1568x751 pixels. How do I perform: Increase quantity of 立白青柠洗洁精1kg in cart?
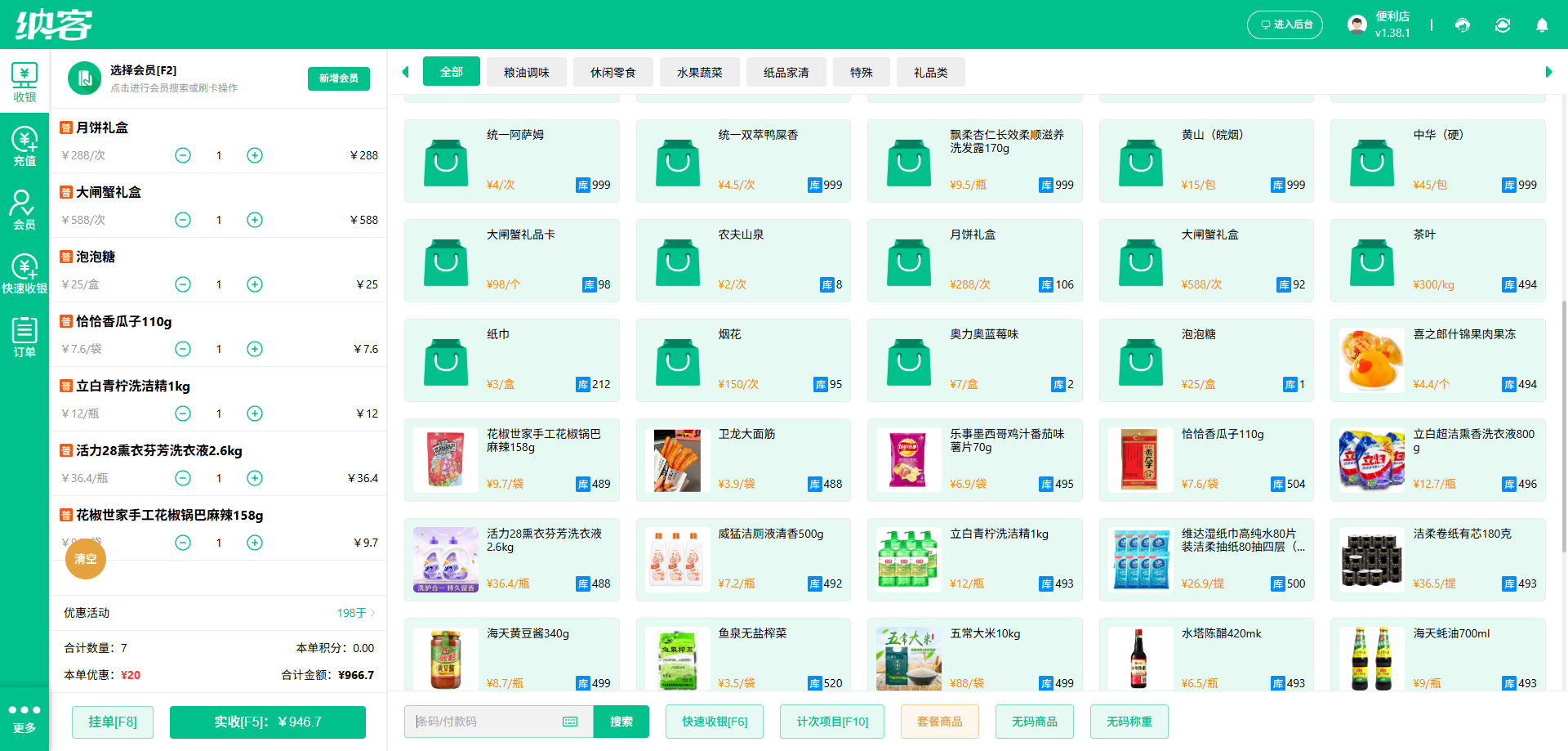point(255,413)
